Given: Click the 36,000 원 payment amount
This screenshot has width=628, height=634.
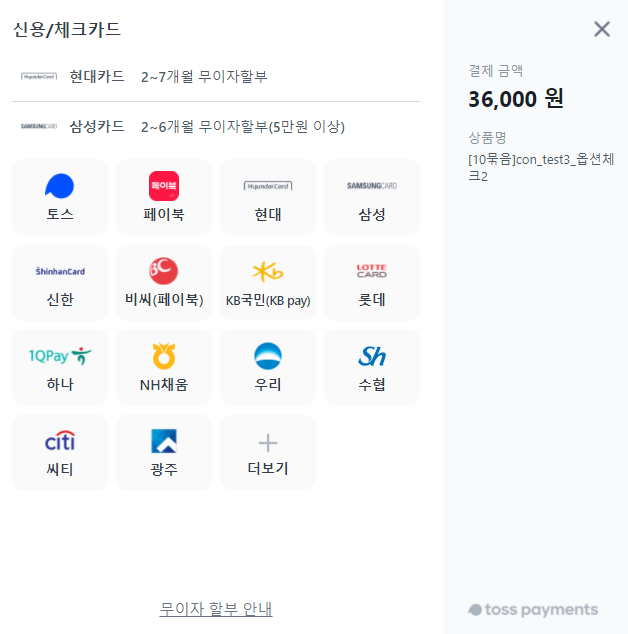Looking at the screenshot, I should click(x=516, y=99).
